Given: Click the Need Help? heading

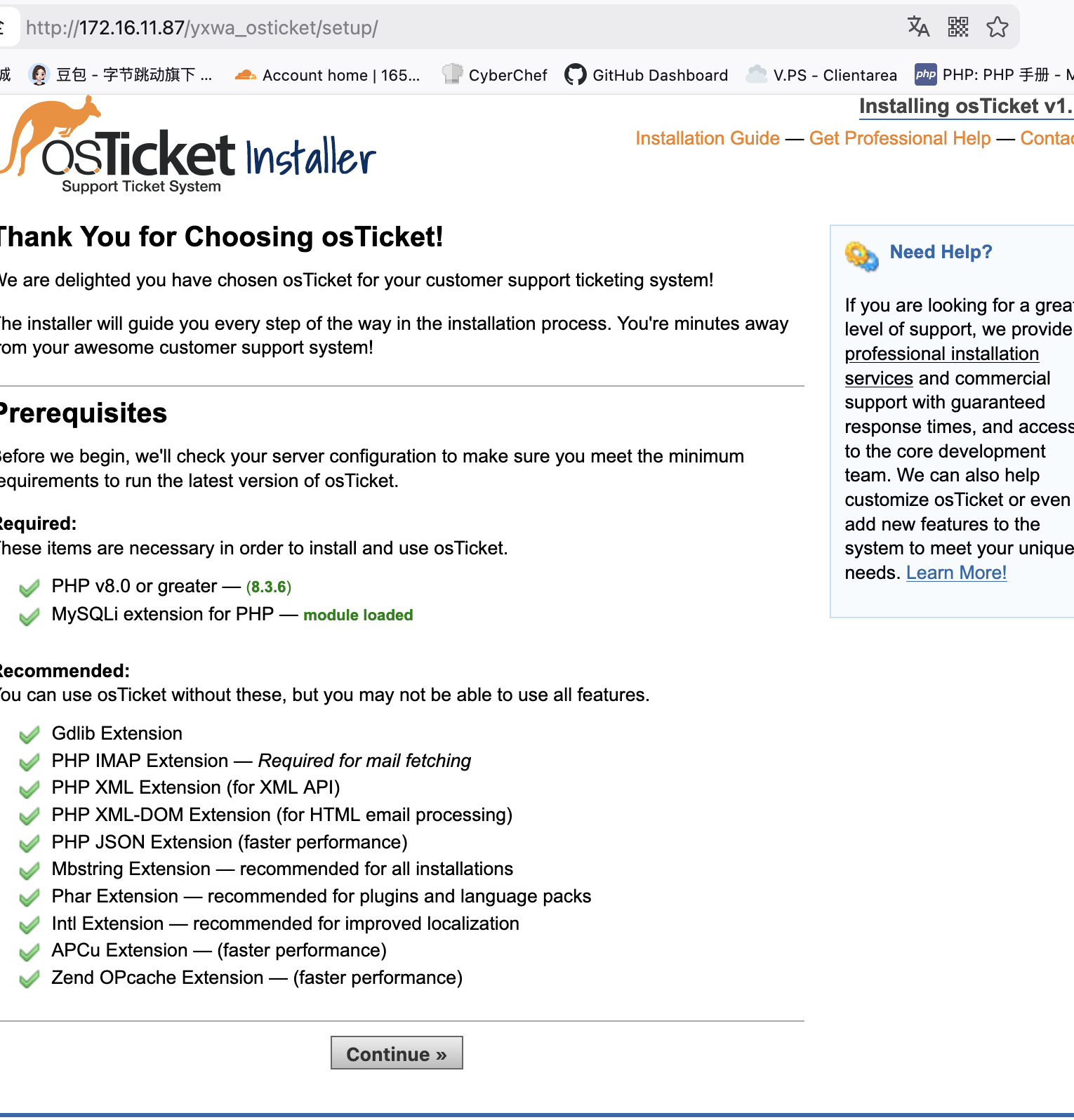Looking at the screenshot, I should (x=941, y=252).
